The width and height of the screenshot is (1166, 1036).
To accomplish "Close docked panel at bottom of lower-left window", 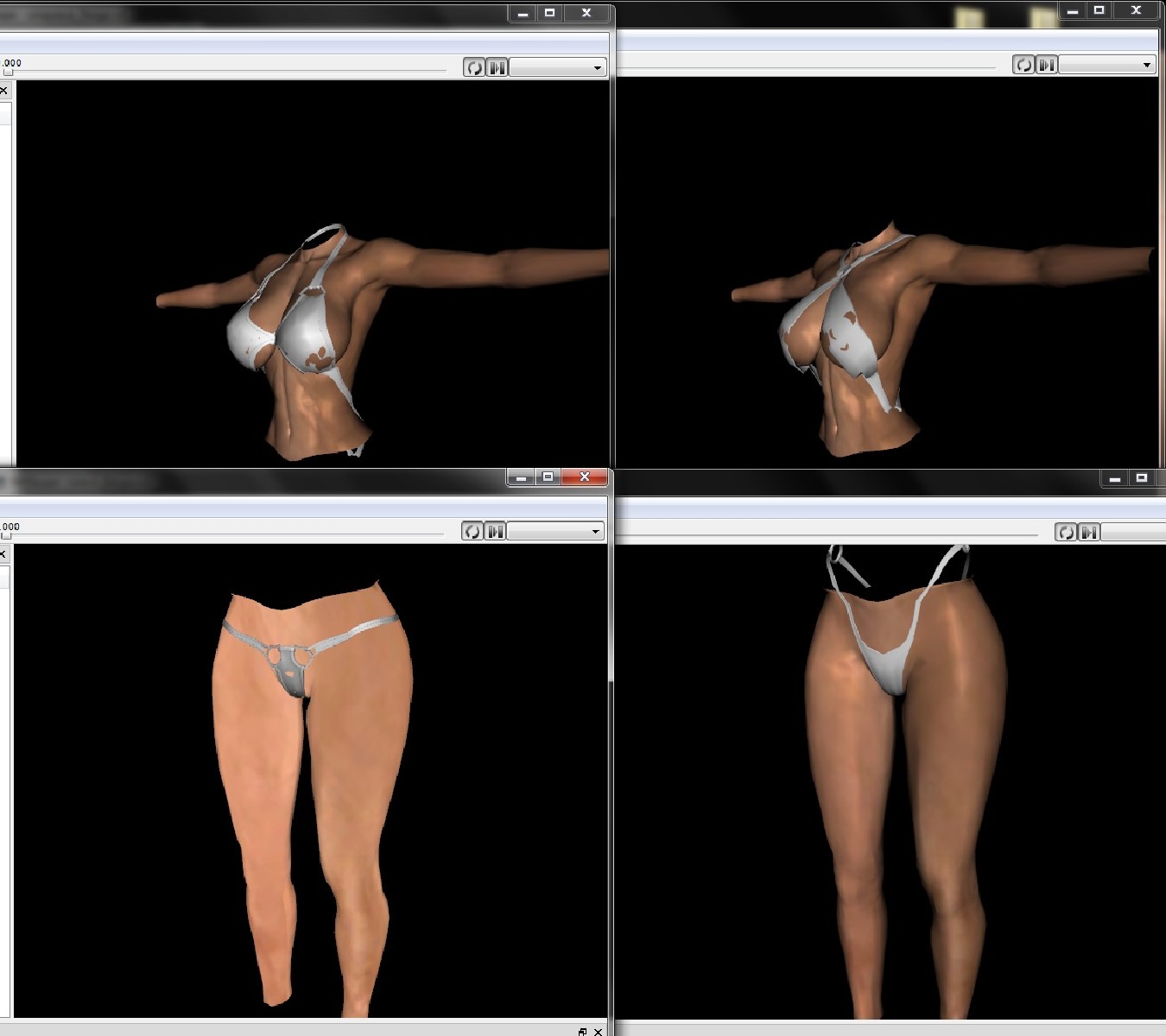I will pos(598,1031).
